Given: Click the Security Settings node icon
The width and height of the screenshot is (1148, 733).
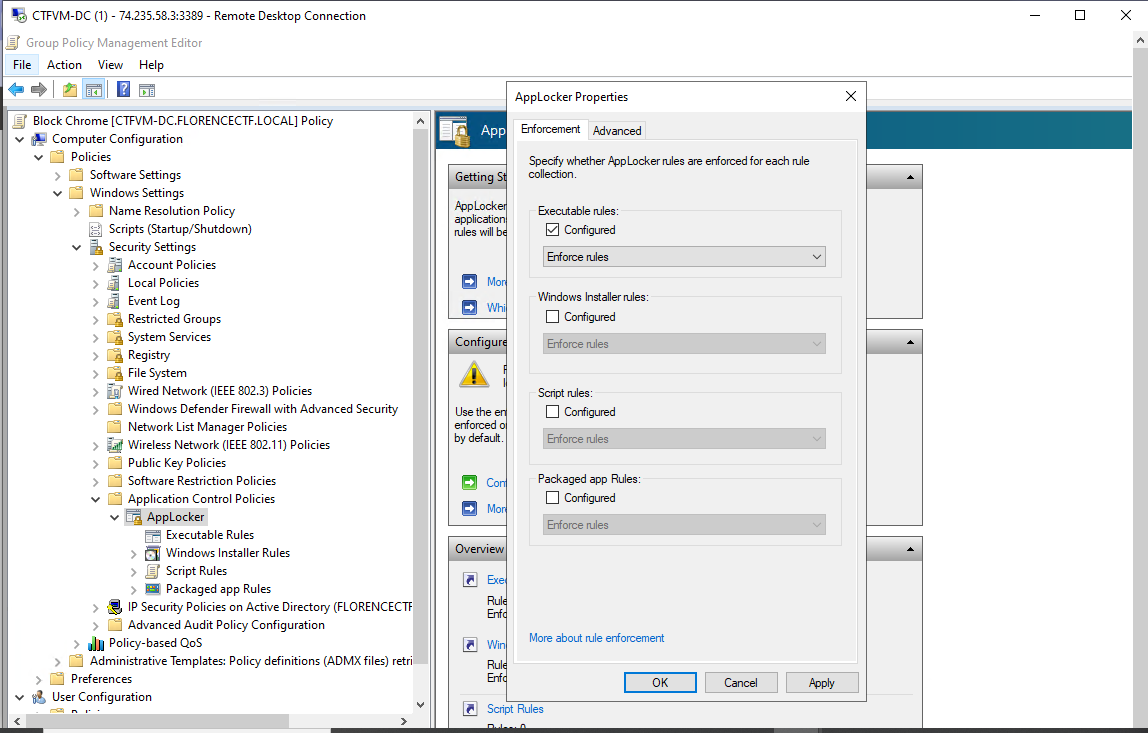Looking at the screenshot, I should click(96, 247).
